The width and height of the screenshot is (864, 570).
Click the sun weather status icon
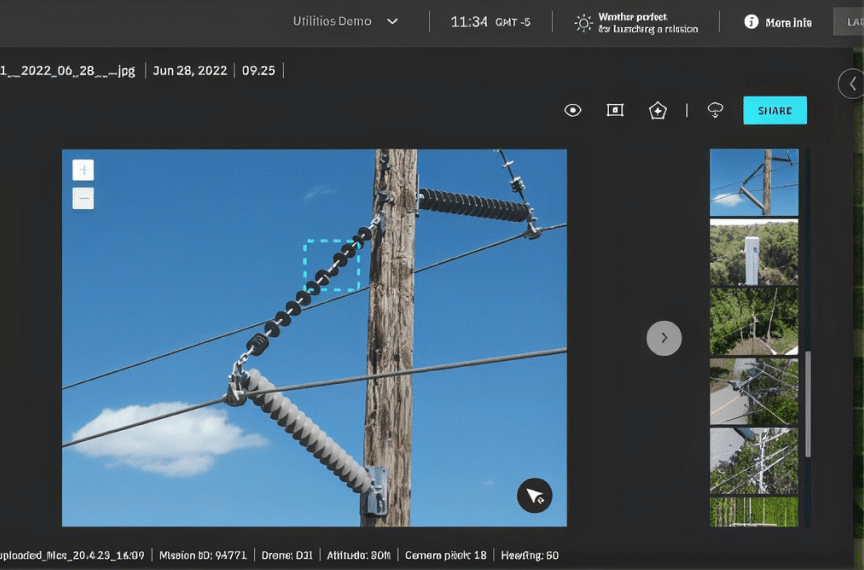pyautogui.click(x=583, y=23)
